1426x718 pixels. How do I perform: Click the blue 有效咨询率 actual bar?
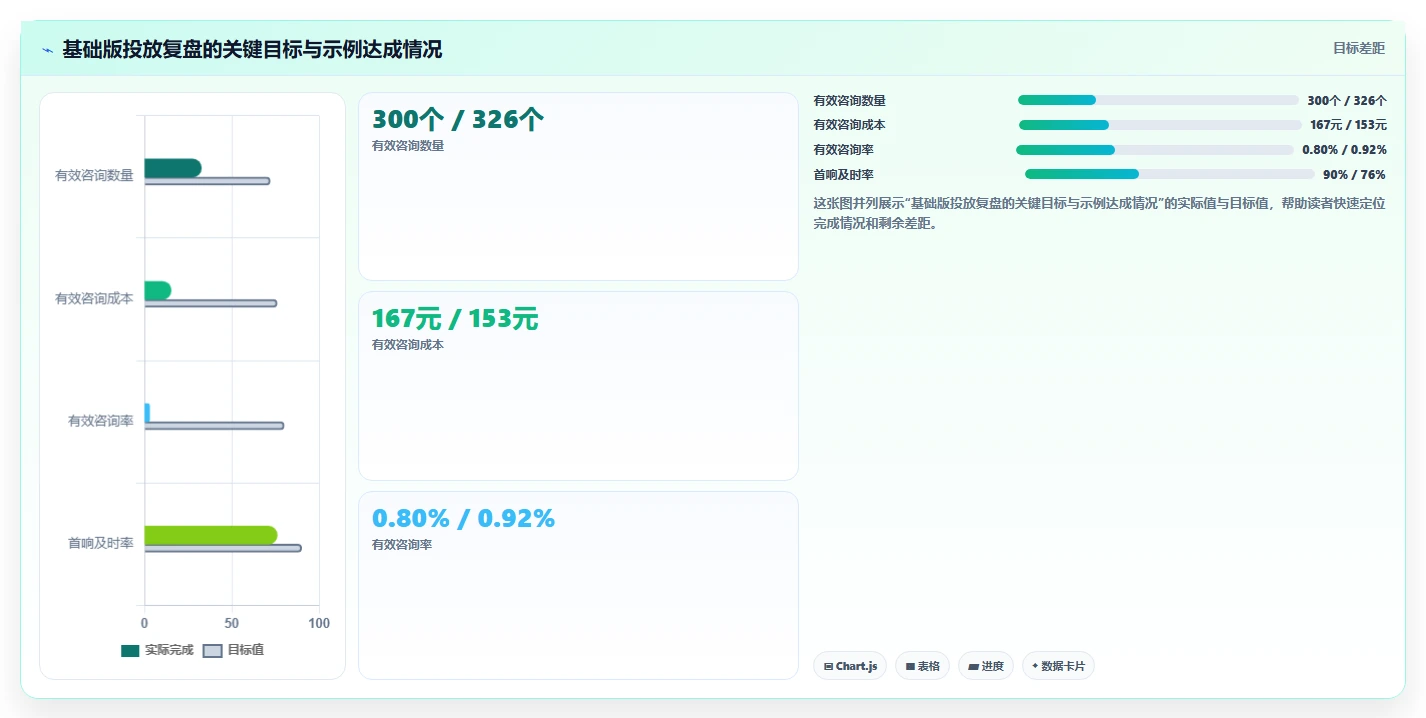tap(147, 413)
